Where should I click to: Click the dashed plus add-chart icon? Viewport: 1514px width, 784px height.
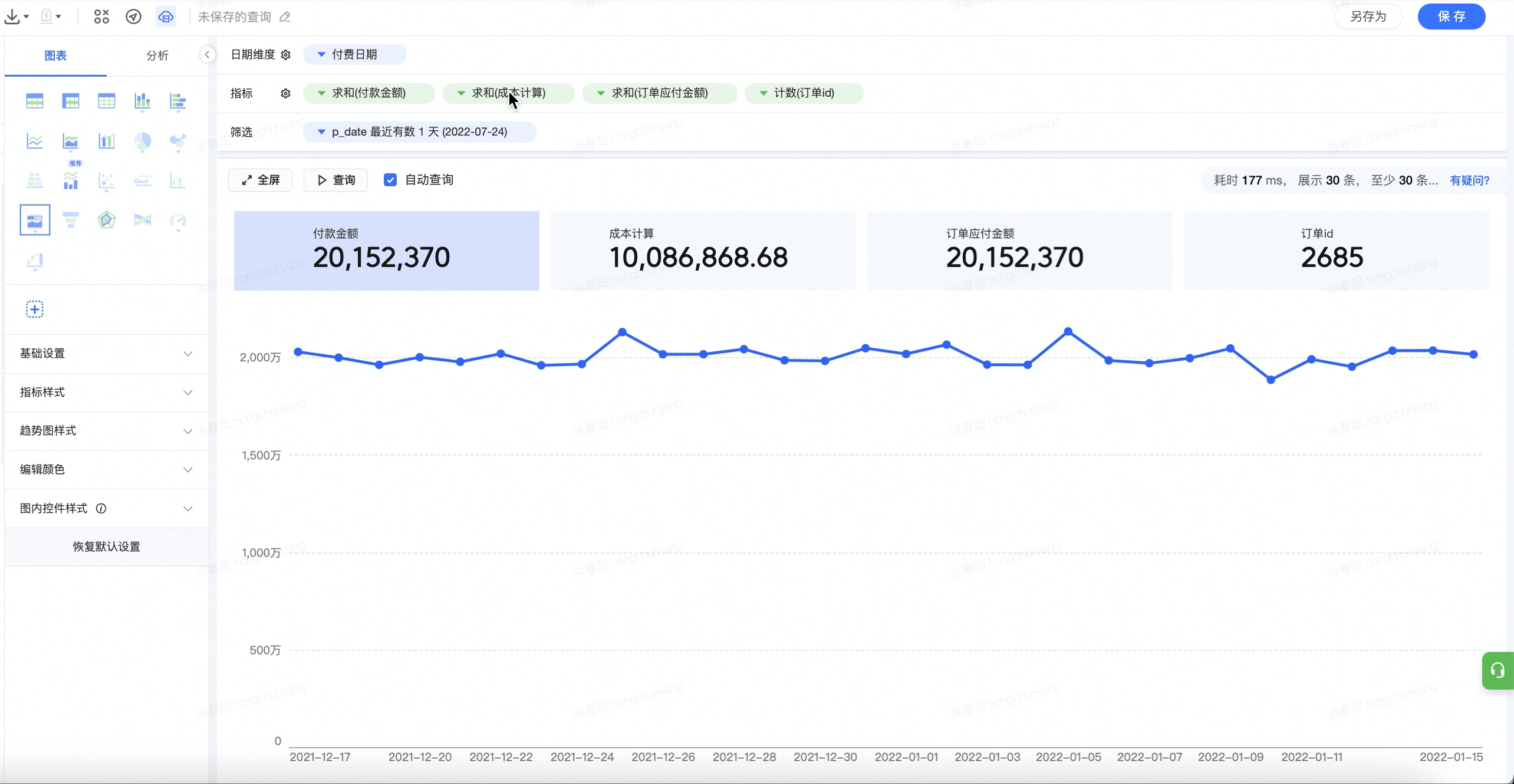[x=35, y=309]
